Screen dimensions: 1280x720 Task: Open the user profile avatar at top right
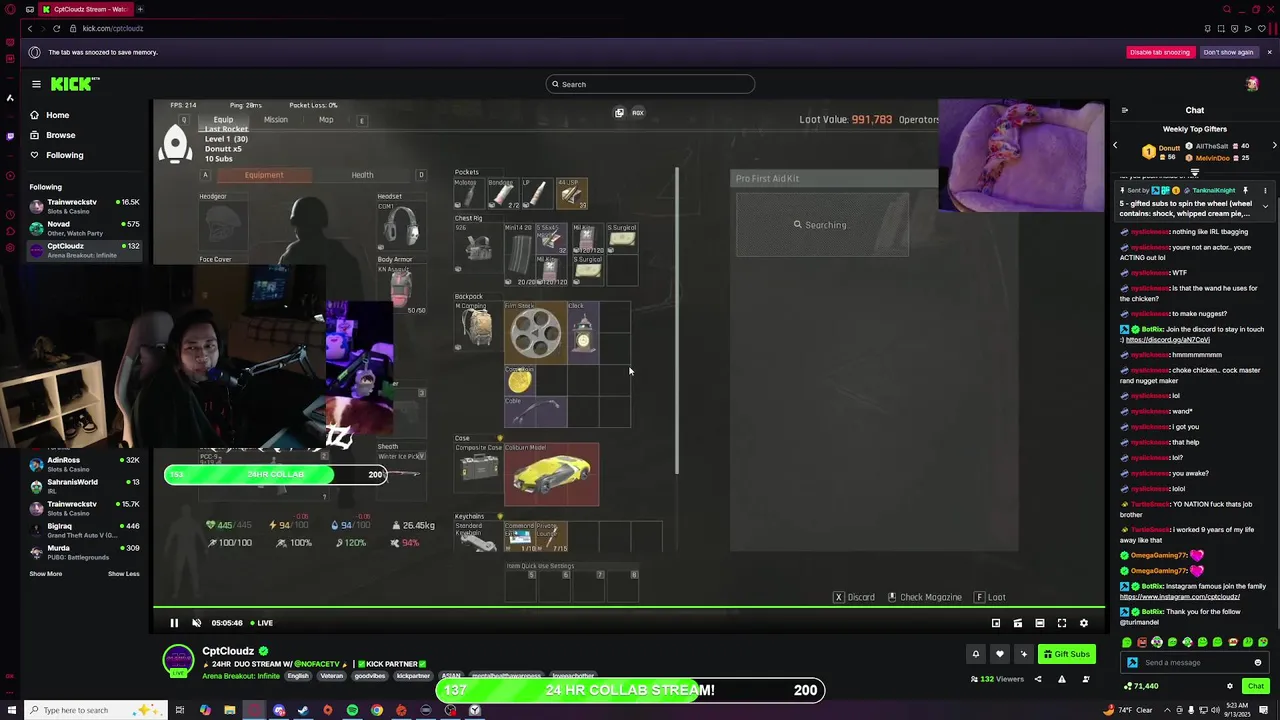[x=1252, y=84]
